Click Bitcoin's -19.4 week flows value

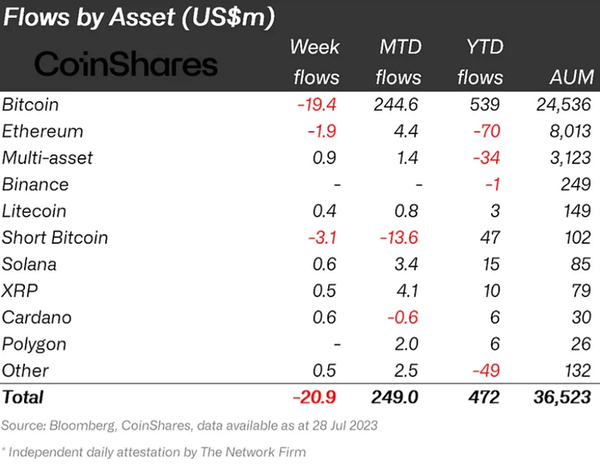click(319, 104)
